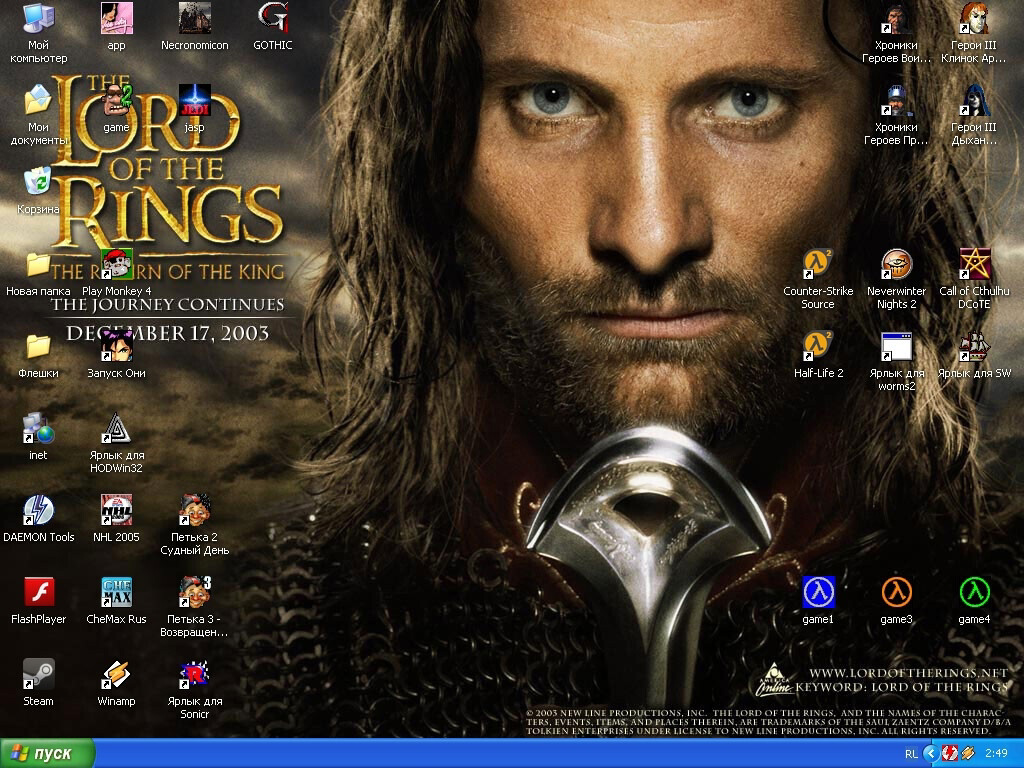Select the Хроники Героев Пр… shortcut
1024x768 pixels.
pyautogui.click(x=896, y=100)
